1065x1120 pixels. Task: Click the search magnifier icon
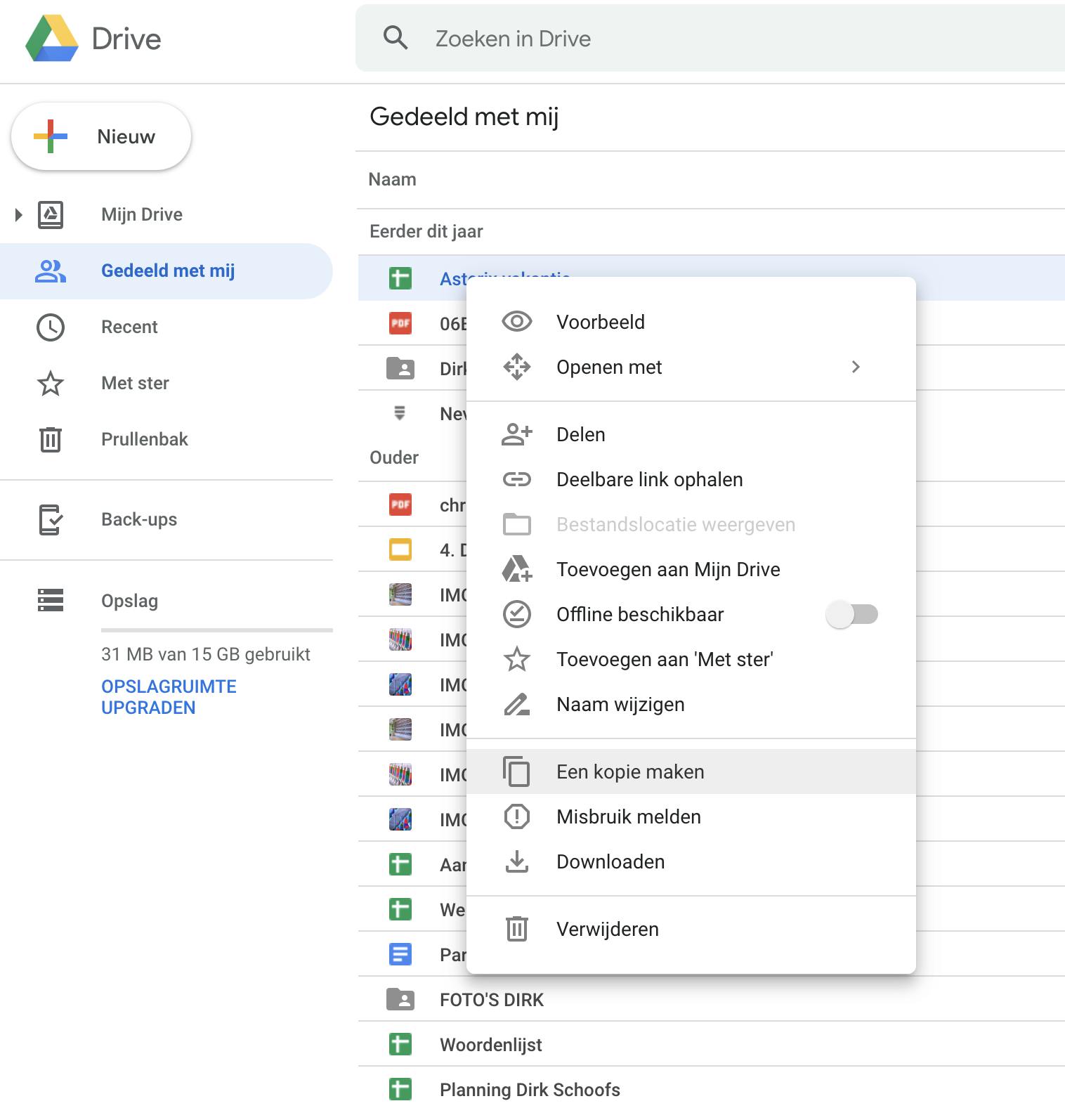[x=396, y=38]
